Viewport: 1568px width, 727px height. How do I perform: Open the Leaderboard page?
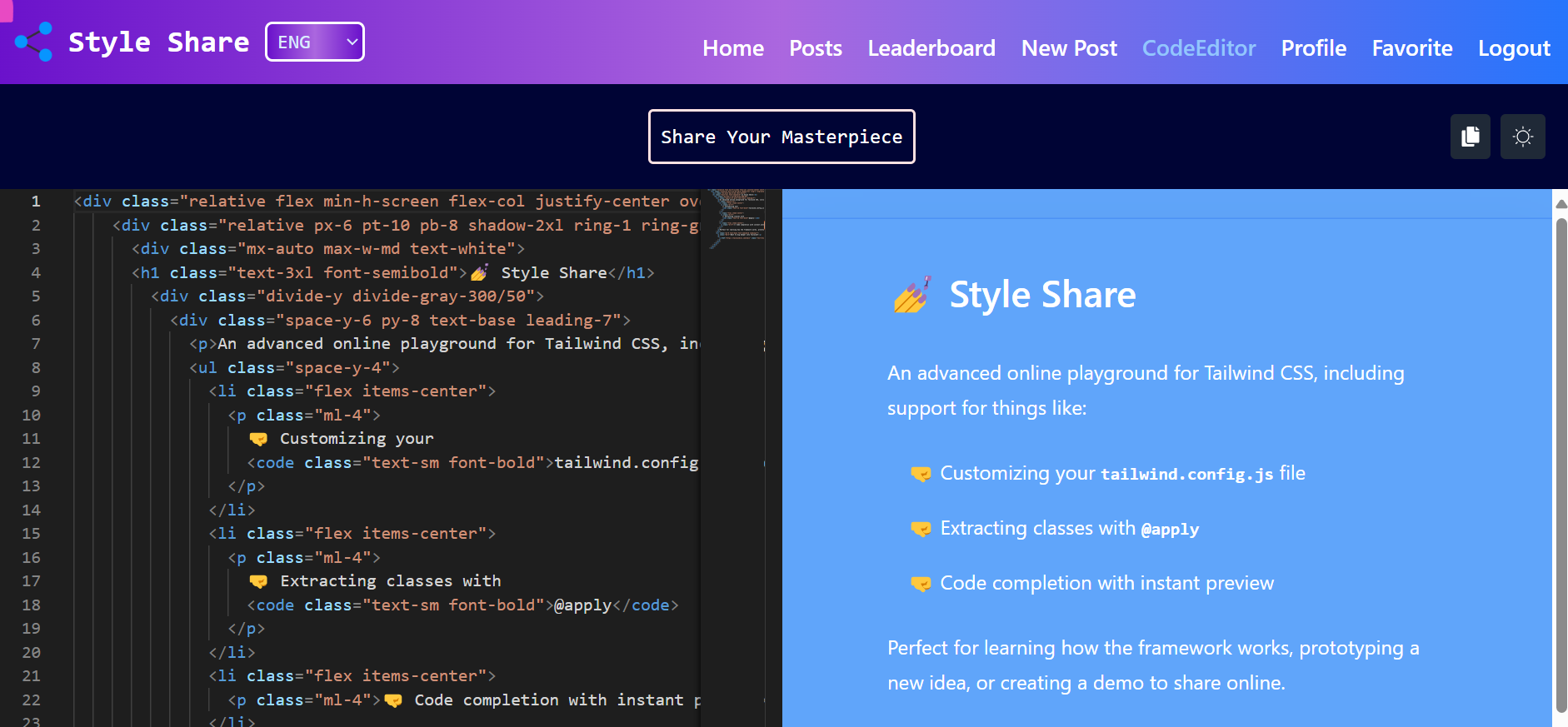click(931, 48)
